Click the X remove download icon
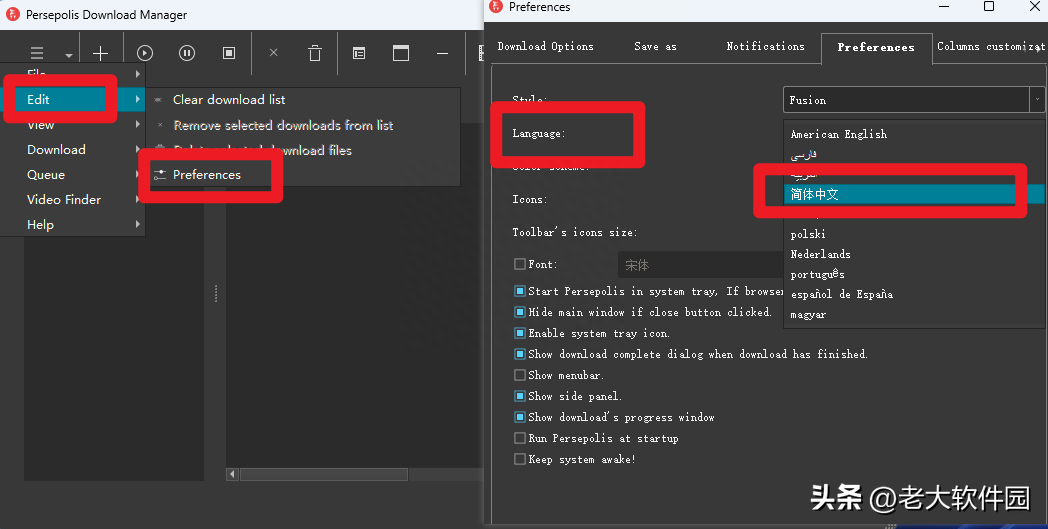The image size is (1048, 529). pos(274,53)
